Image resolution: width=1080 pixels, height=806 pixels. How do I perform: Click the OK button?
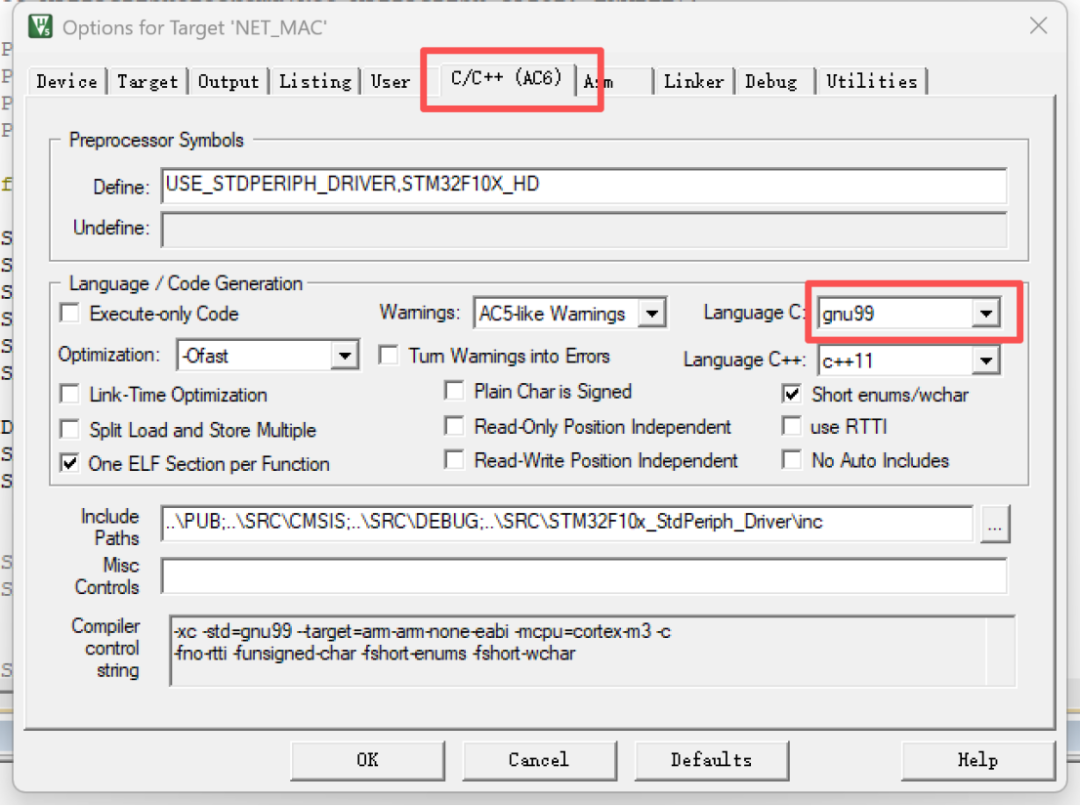tap(367, 760)
